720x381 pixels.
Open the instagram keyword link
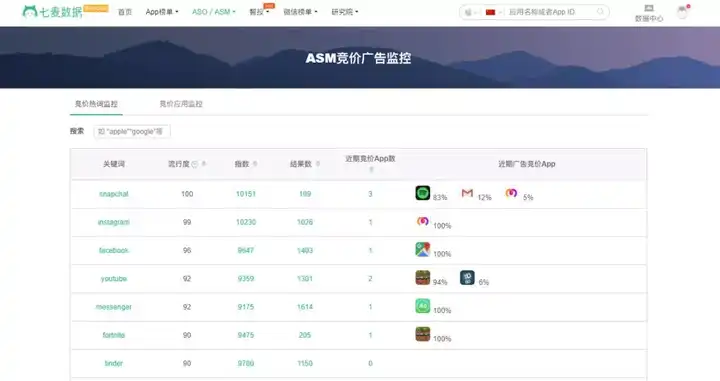[x=114, y=222]
